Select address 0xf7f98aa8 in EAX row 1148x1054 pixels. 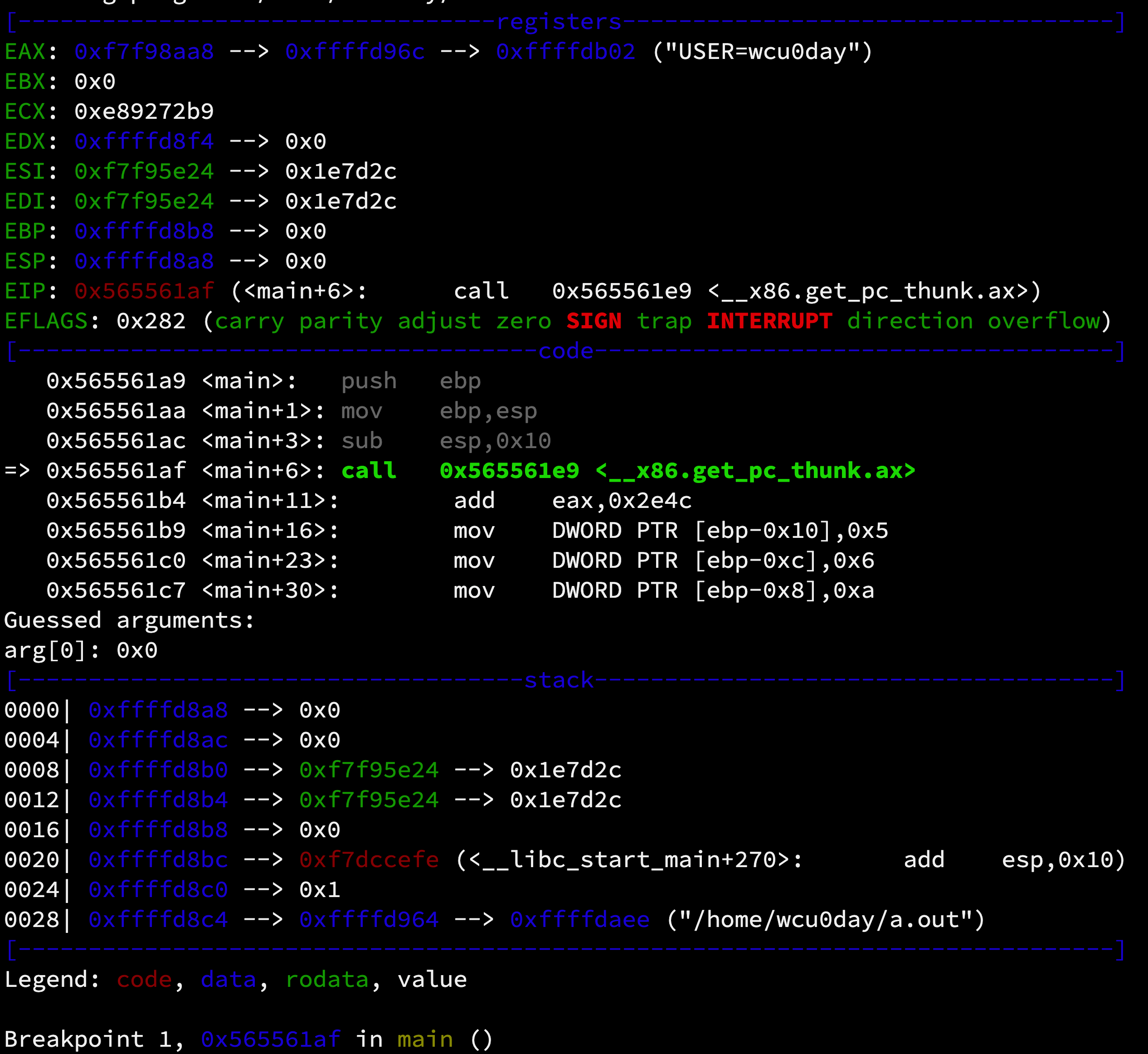click(x=144, y=52)
